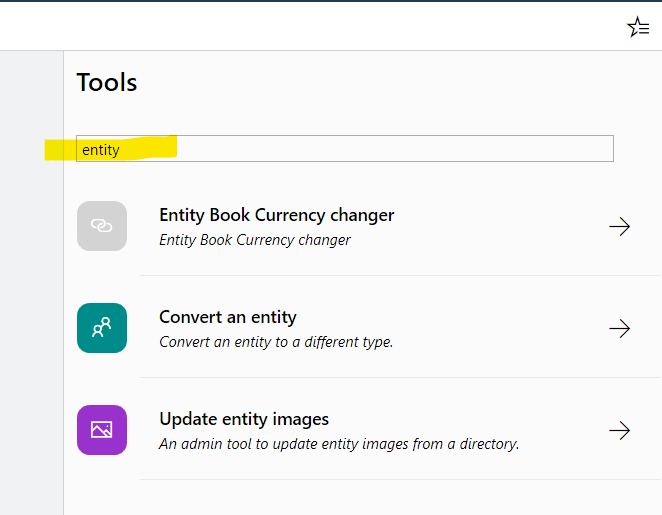The image size is (662, 515).
Task: Open the Entity Book Currency changer title
Action: pyautogui.click(x=277, y=215)
